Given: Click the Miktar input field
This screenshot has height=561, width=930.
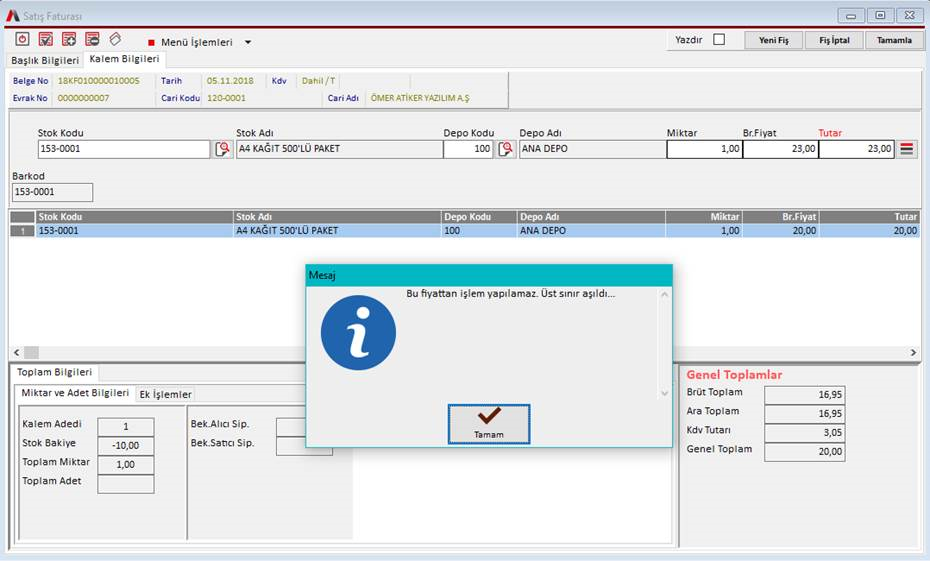Looking at the screenshot, I should click(705, 149).
